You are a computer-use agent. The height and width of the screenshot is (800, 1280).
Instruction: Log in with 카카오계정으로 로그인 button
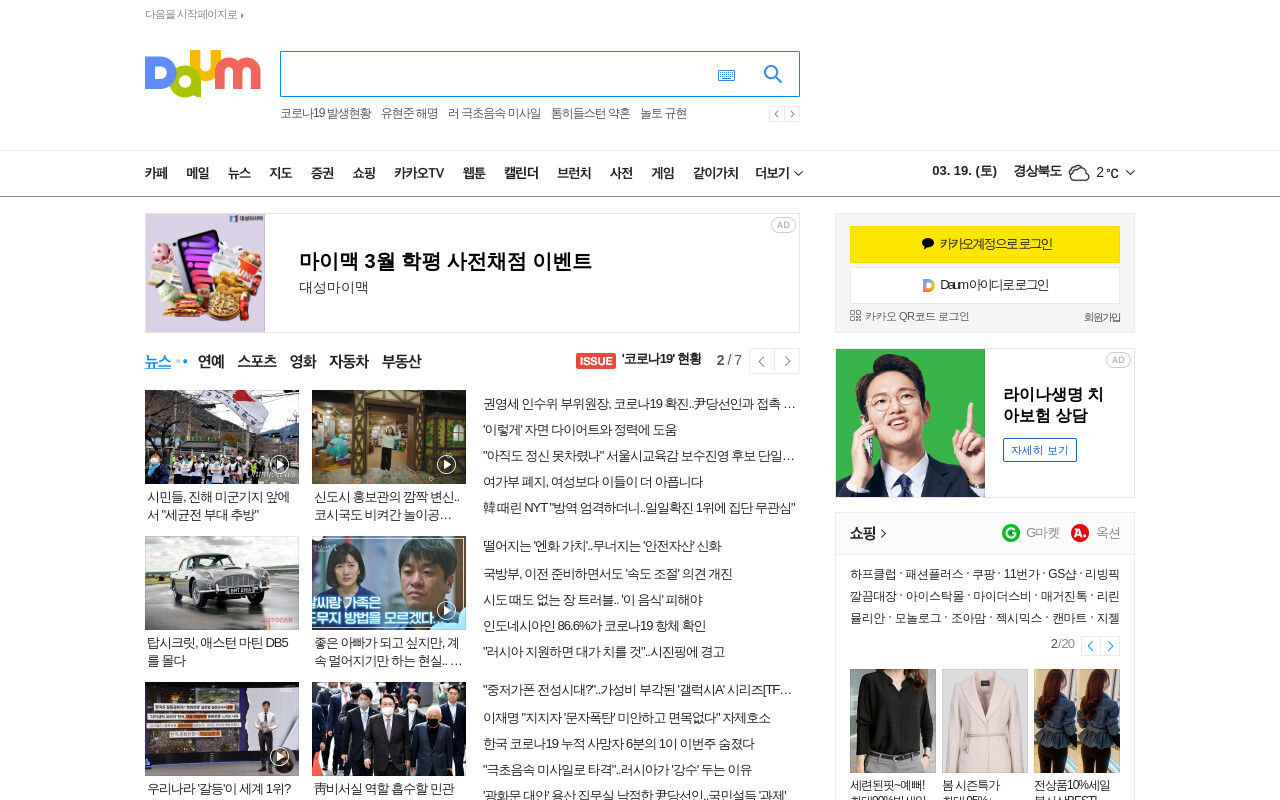coord(985,244)
